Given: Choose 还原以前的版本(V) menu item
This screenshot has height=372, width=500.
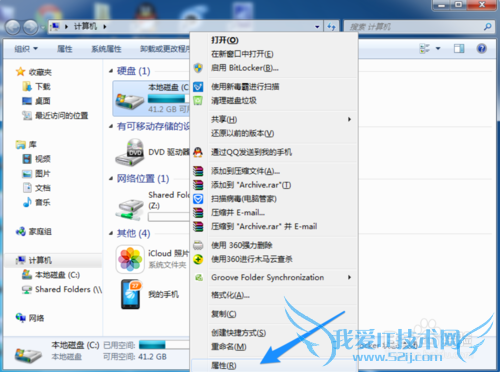Looking at the screenshot, I should 274,133.
